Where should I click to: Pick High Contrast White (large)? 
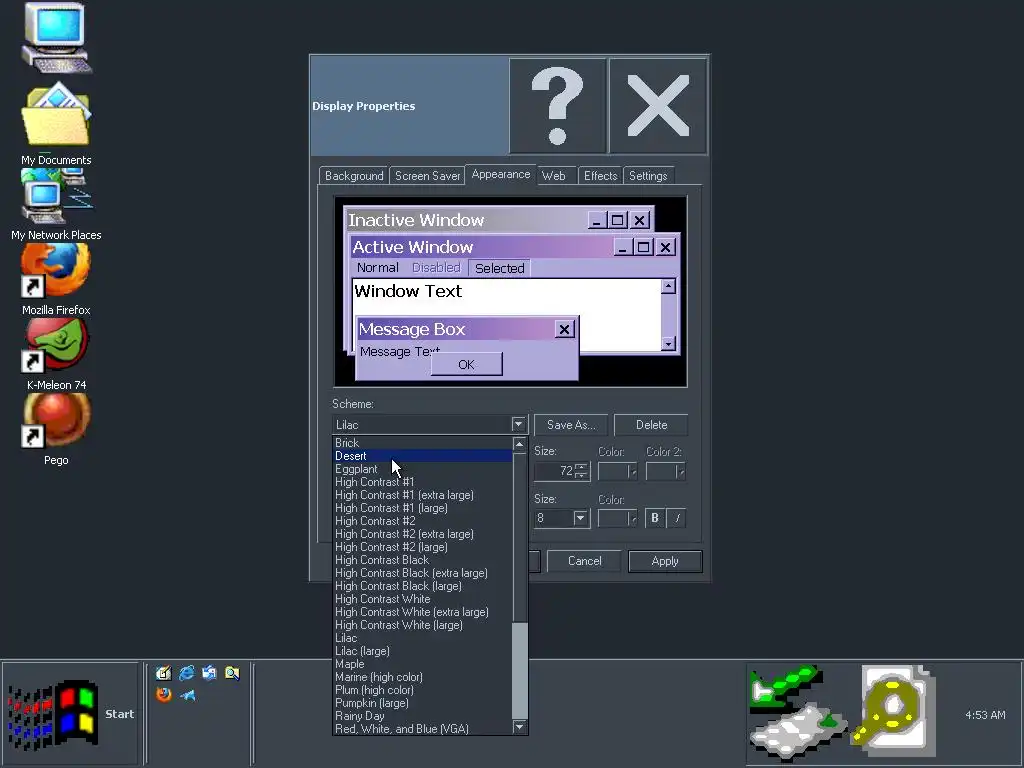pyautogui.click(x=423, y=625)
